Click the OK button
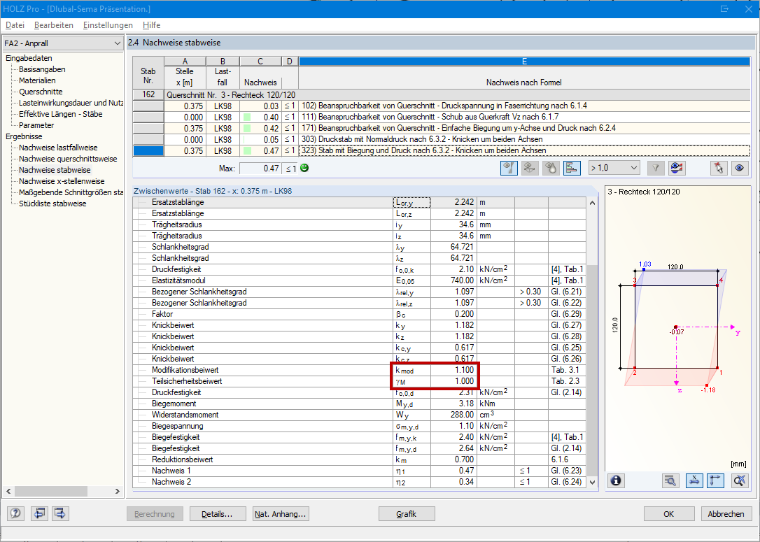Viewport: 760px width, 542px height. point(668,514)
